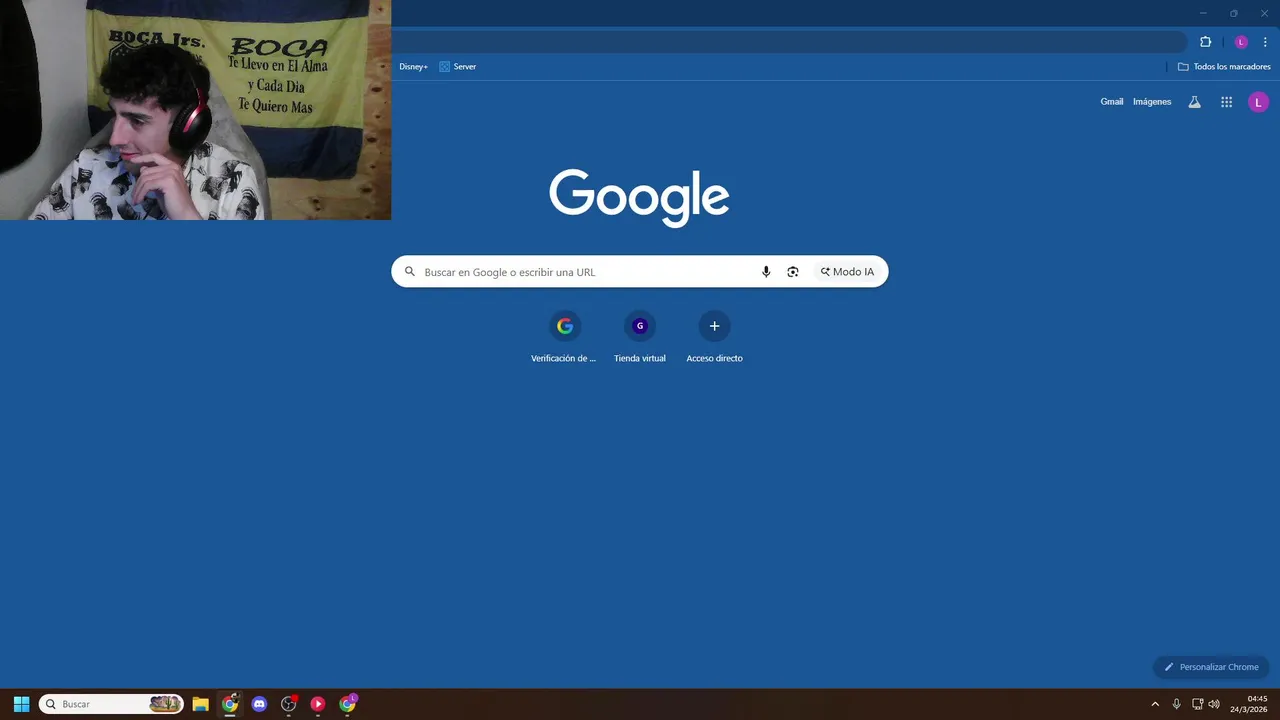
Task: Open the Google apps grid
Action: coord(1226,102)
